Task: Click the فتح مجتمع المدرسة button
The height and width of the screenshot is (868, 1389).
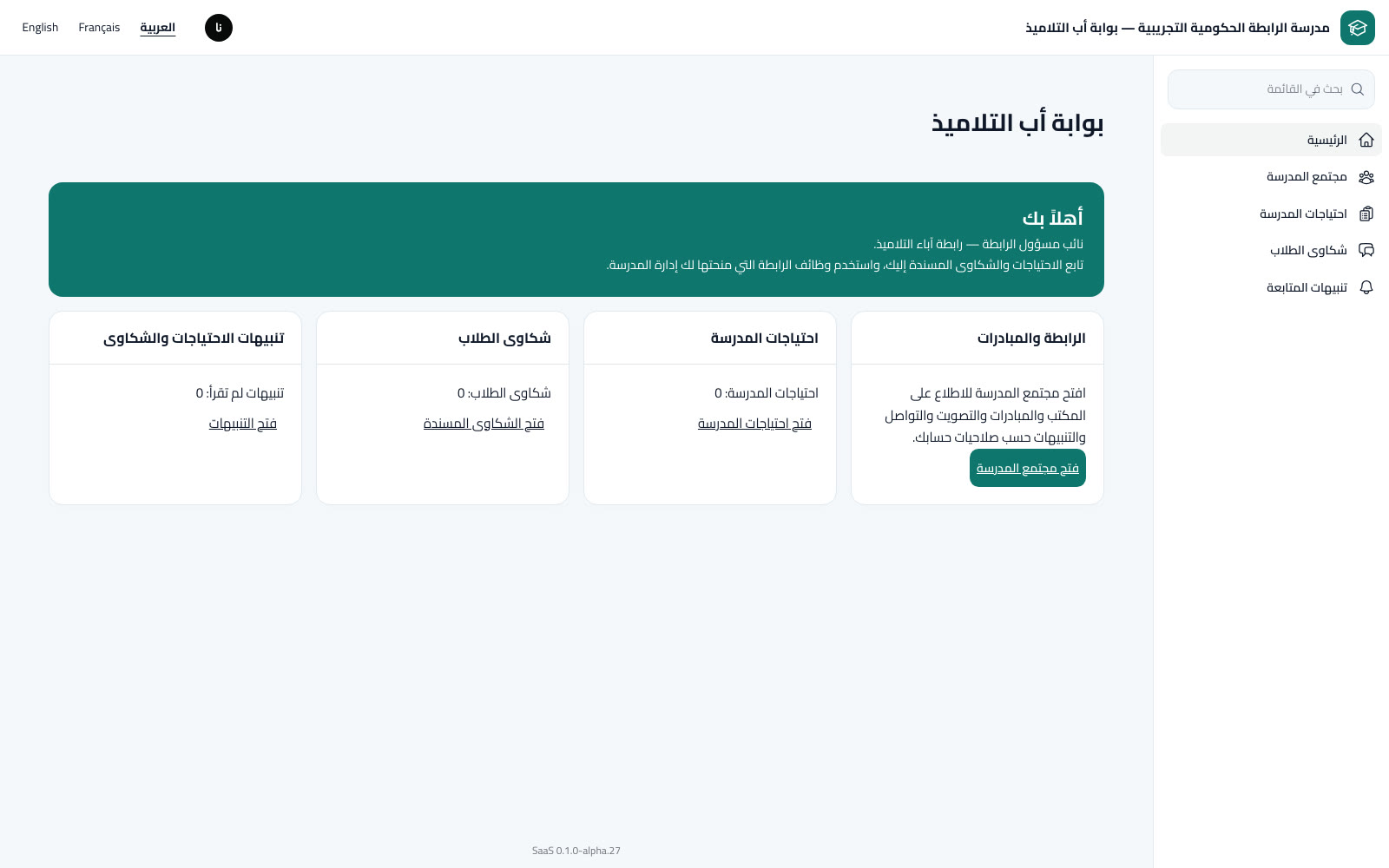Action: point(1028,468)
